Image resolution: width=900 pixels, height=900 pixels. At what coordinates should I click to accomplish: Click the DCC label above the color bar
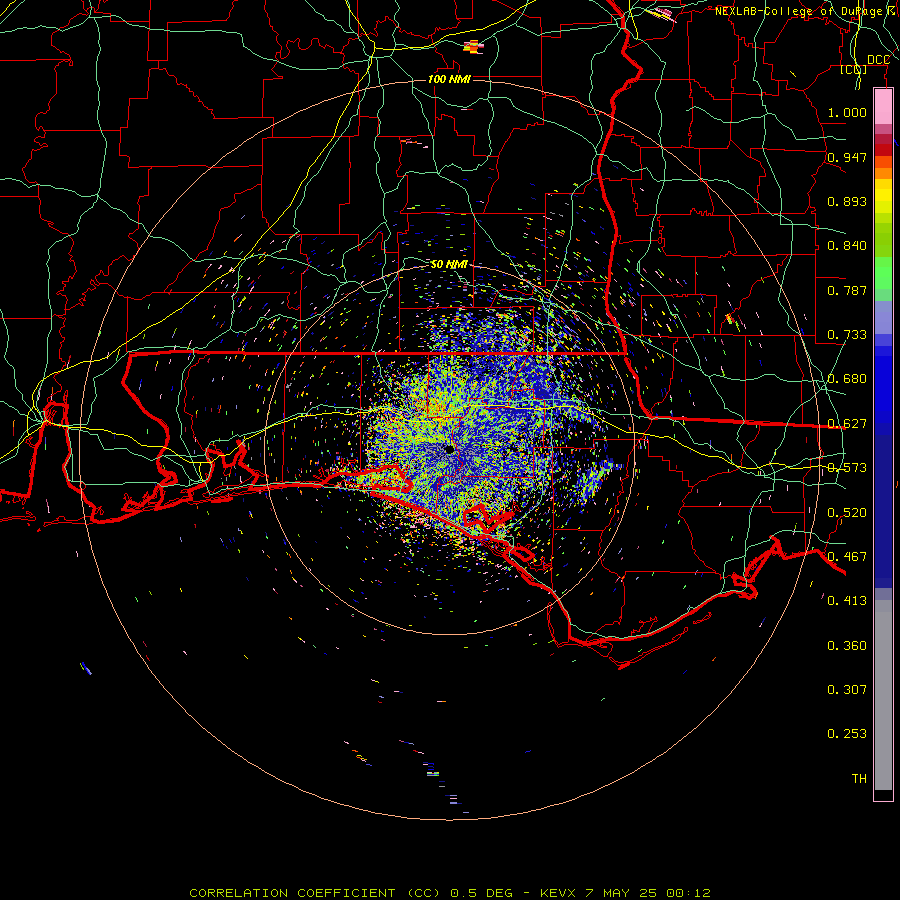click(878, 60)
